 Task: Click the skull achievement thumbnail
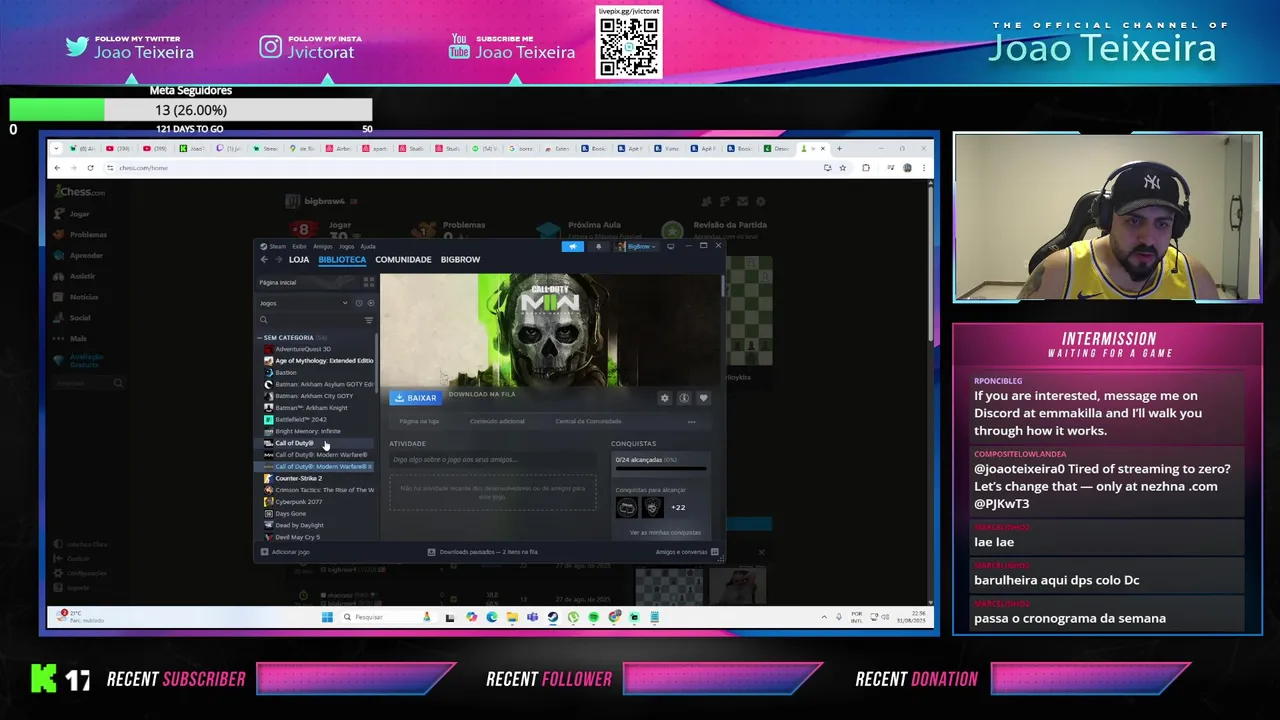click(652, 507)
